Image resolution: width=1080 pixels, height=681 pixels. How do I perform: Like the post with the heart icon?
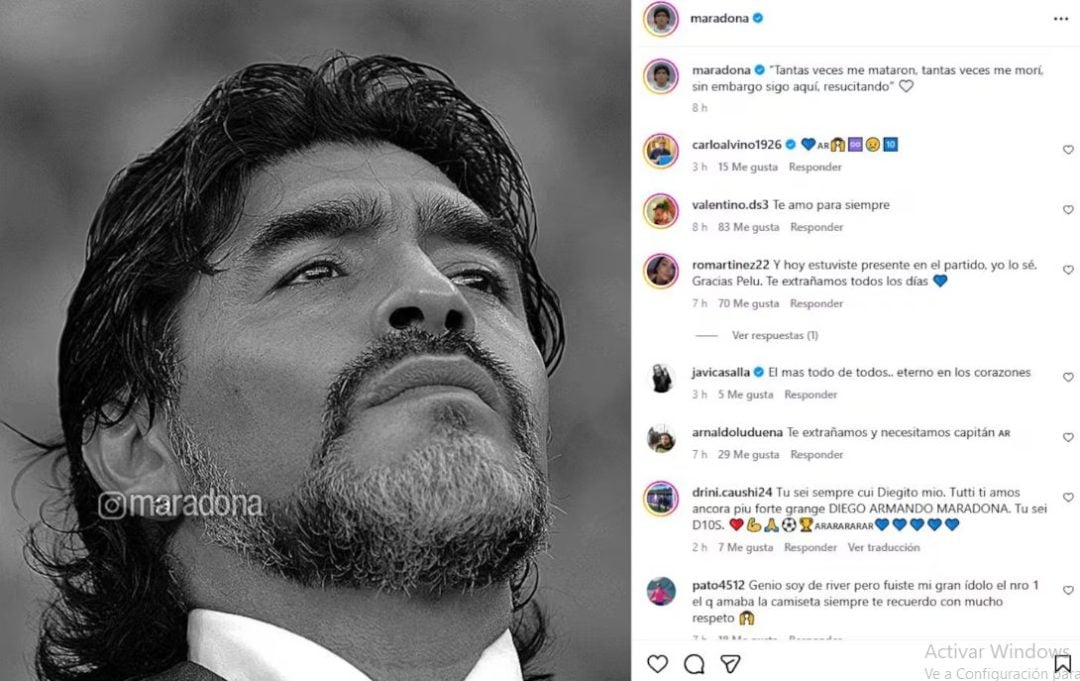657,664
